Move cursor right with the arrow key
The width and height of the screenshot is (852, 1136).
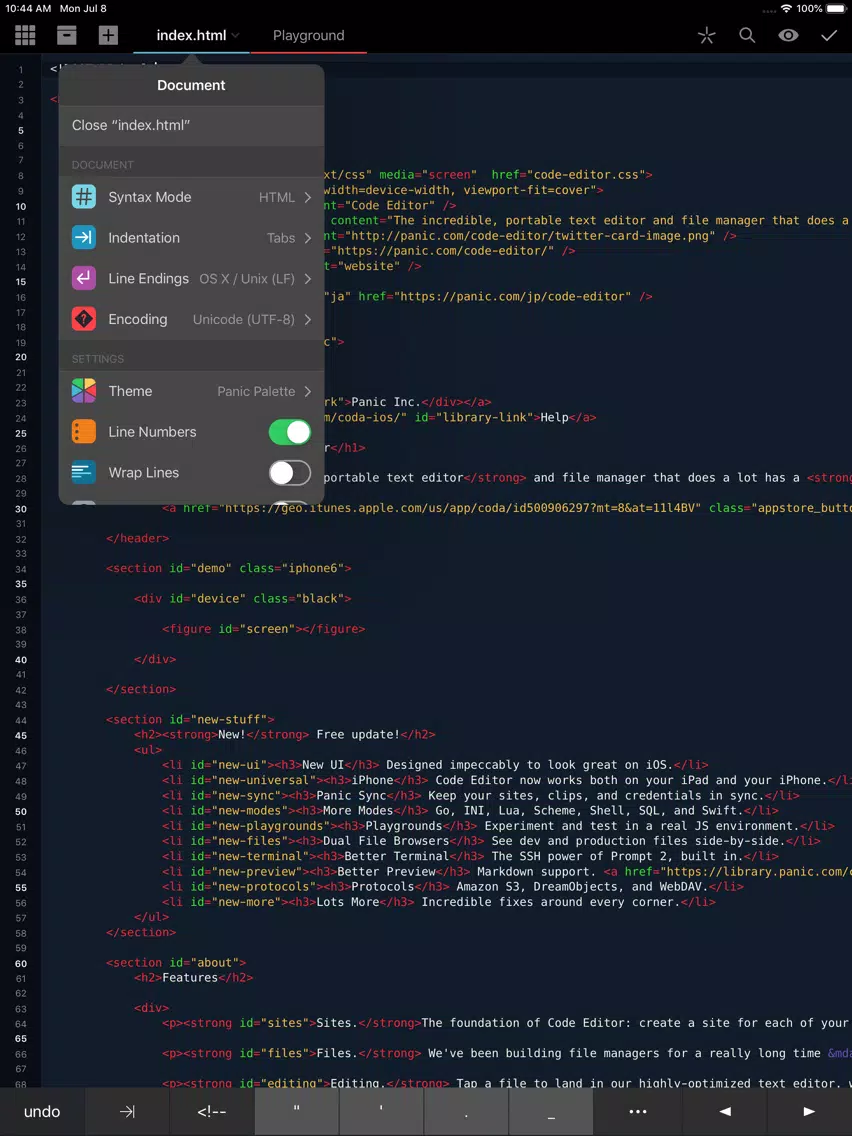coord(809,1111)
